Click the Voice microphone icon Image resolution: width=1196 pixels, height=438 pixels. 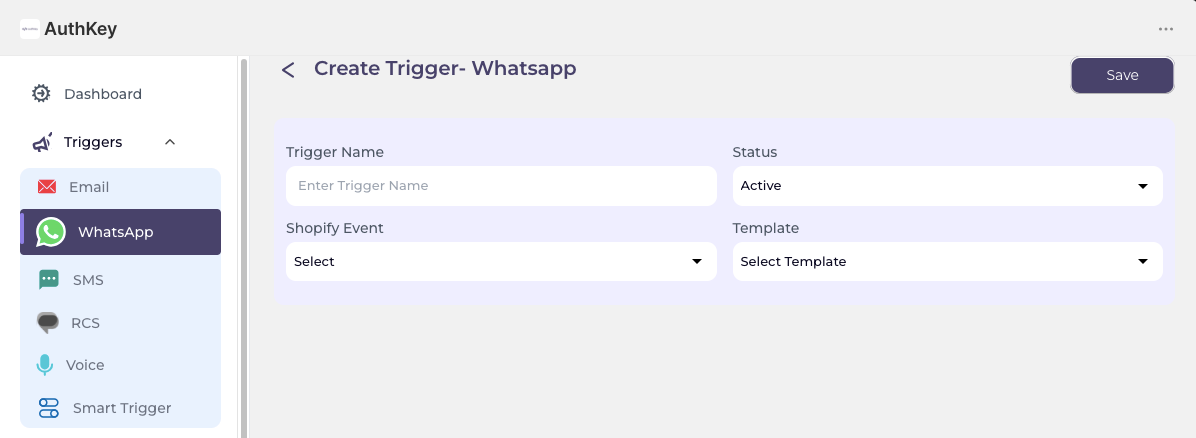pyautogui.click(x=45, y=365)
